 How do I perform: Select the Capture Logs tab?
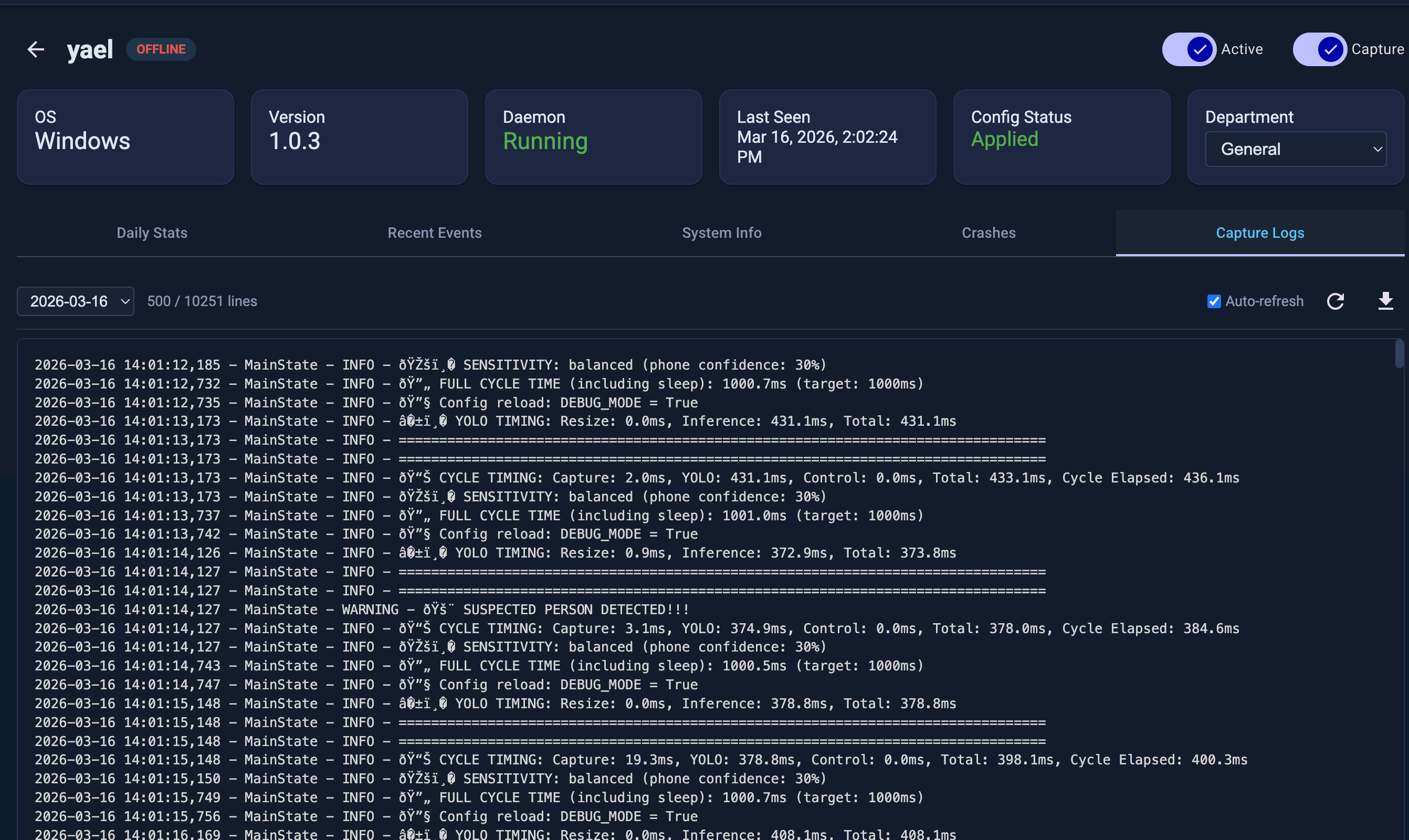[1260, 233]
